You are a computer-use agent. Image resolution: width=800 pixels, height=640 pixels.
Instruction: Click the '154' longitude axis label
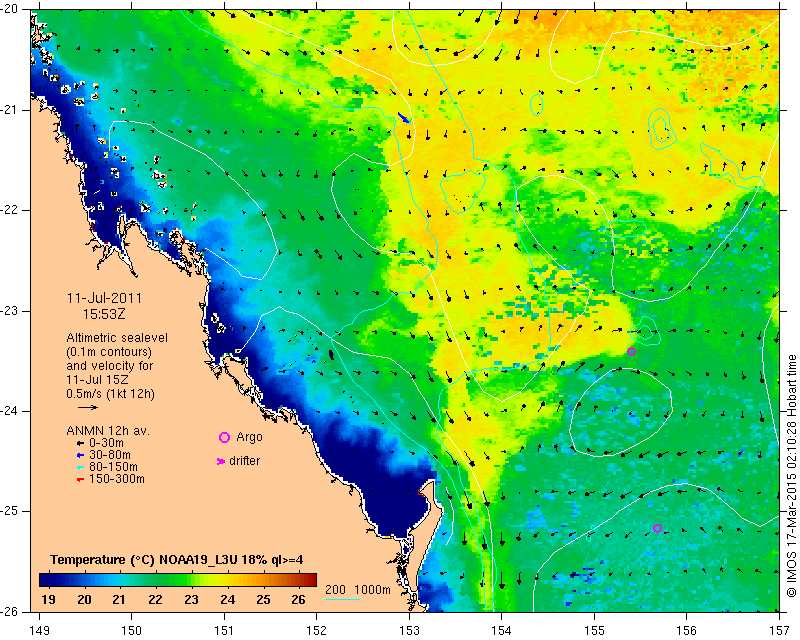point(502,631)
